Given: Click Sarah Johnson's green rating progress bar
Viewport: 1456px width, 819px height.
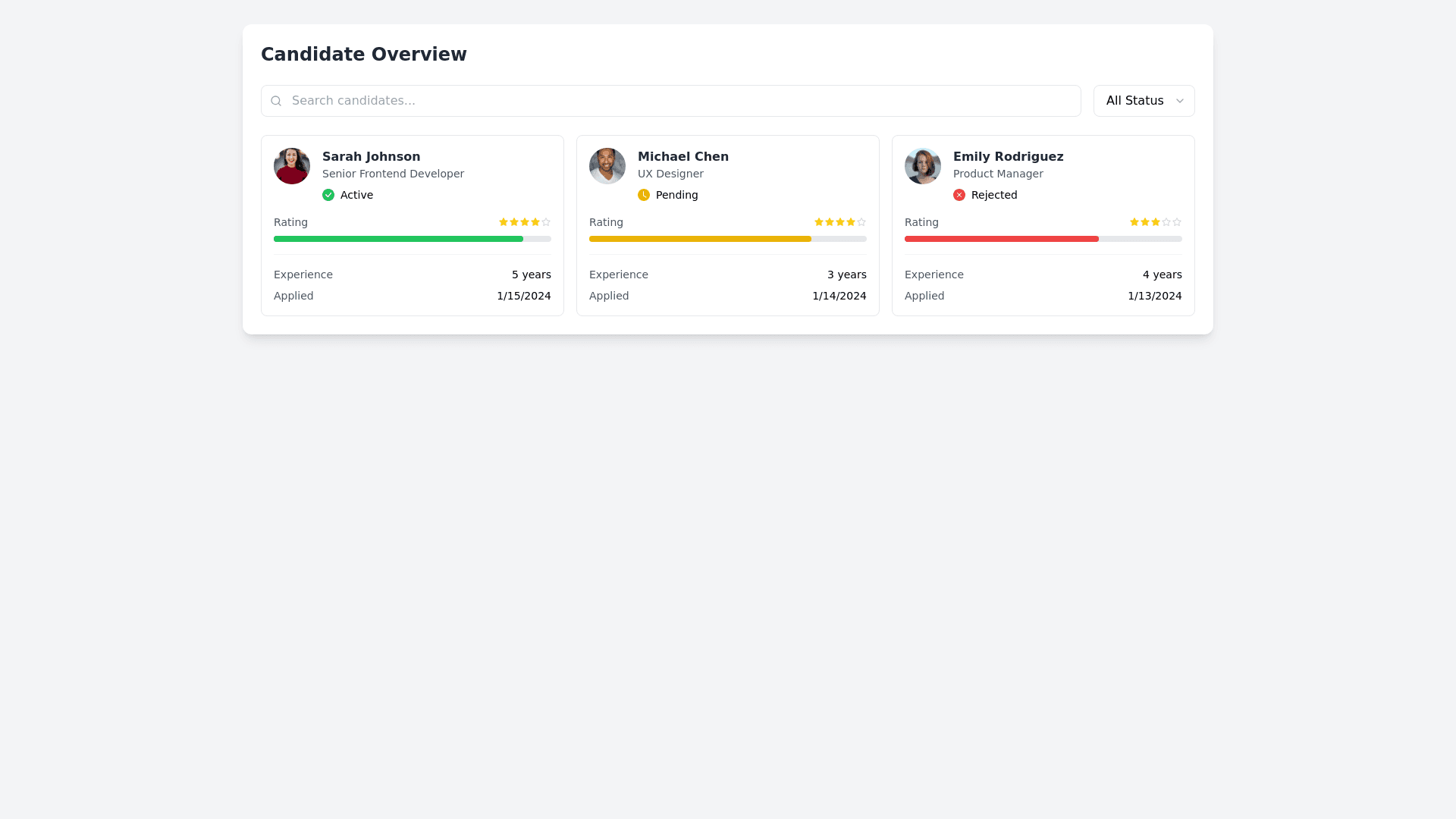Looking at the screenshot, I should pyautogui.click(x=398, y=239).
